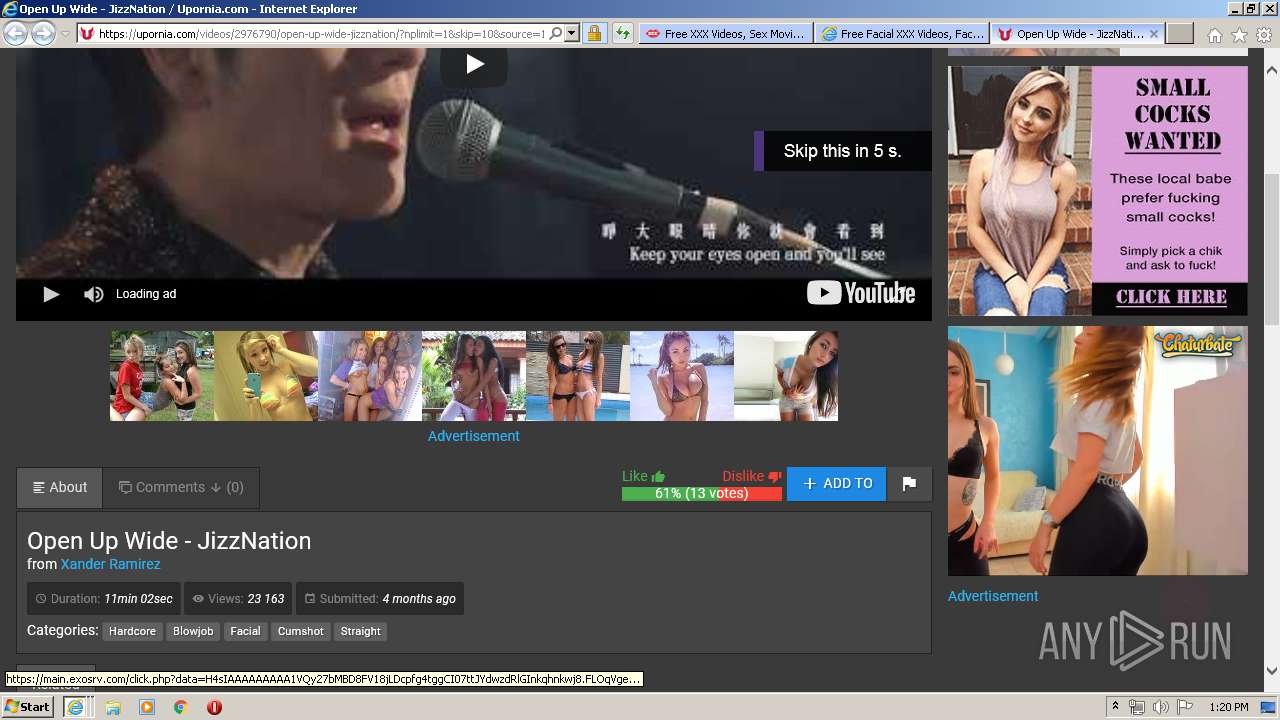
Task: Click the green Like thumbs-up icon
Action: click(x=657, y=476)
